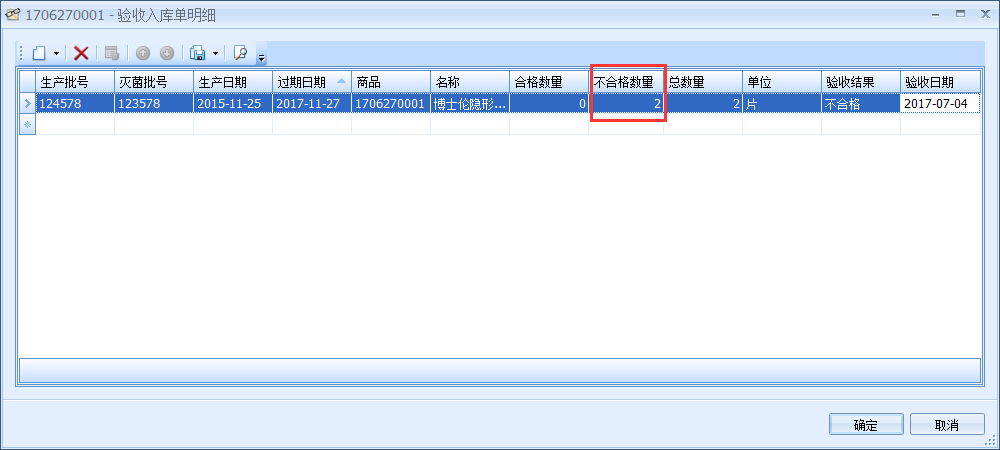Click the move down arrow icon
The height and width of the screenshot is (450, 1000).
[167, 54]
